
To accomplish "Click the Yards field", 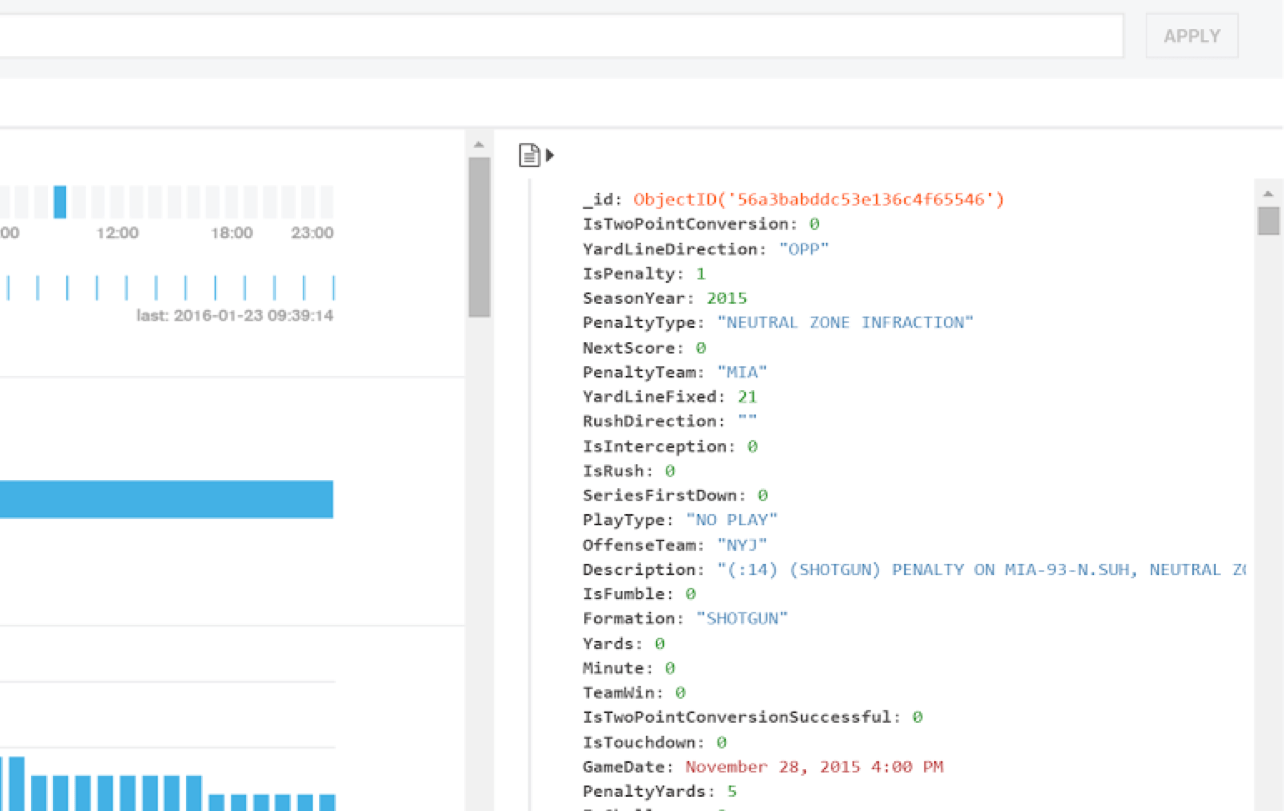I will [624, 643].
